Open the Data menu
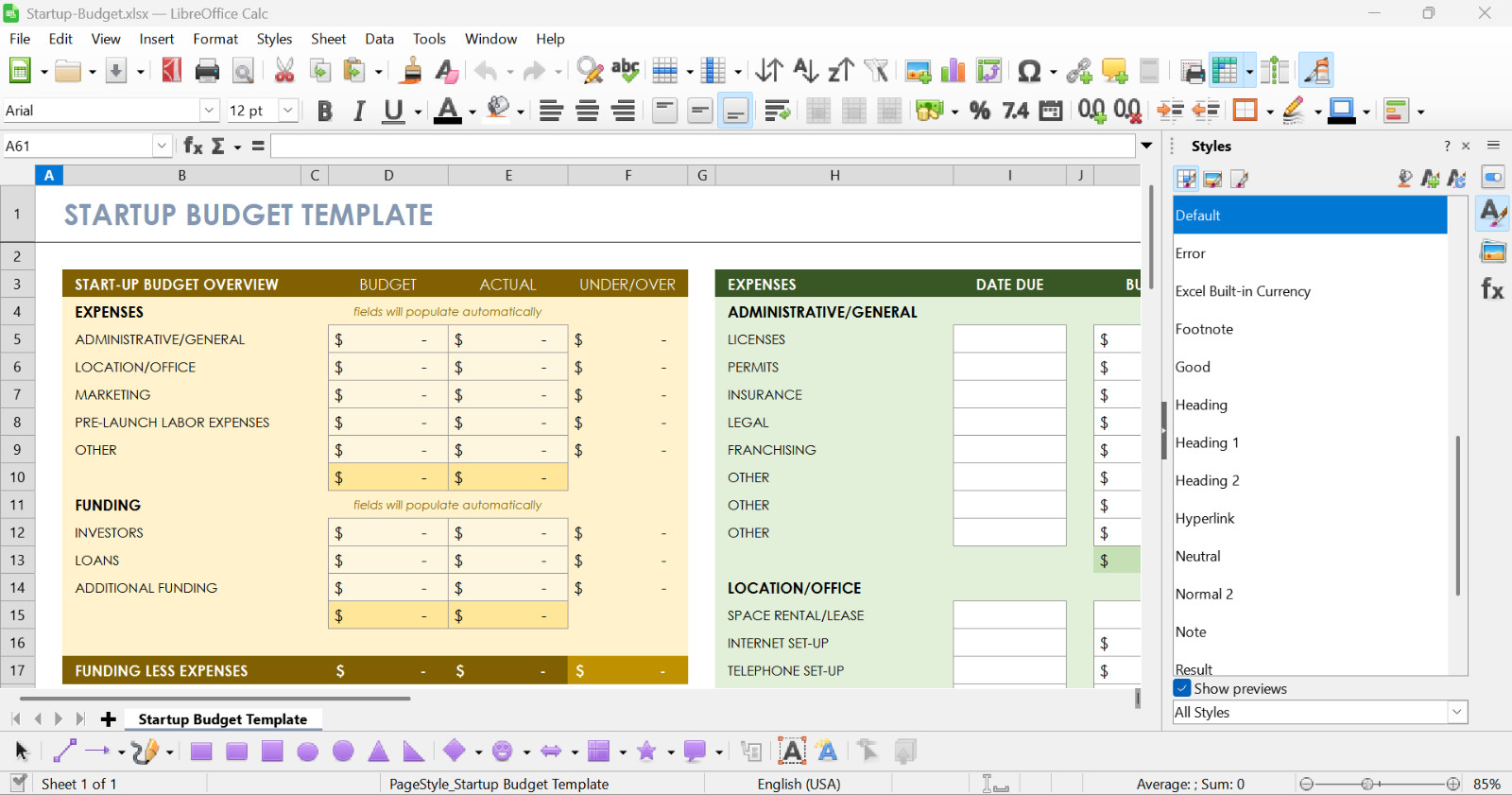The height and width of the screenshot is (795, 1512). coord(379,39)
